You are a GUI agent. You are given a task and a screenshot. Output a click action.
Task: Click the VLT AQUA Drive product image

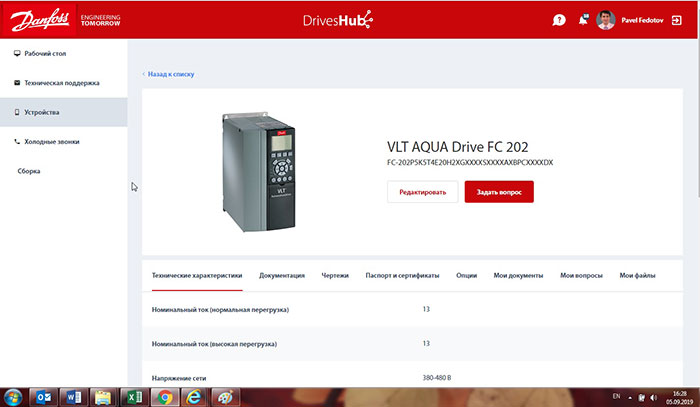pos(259,172)
